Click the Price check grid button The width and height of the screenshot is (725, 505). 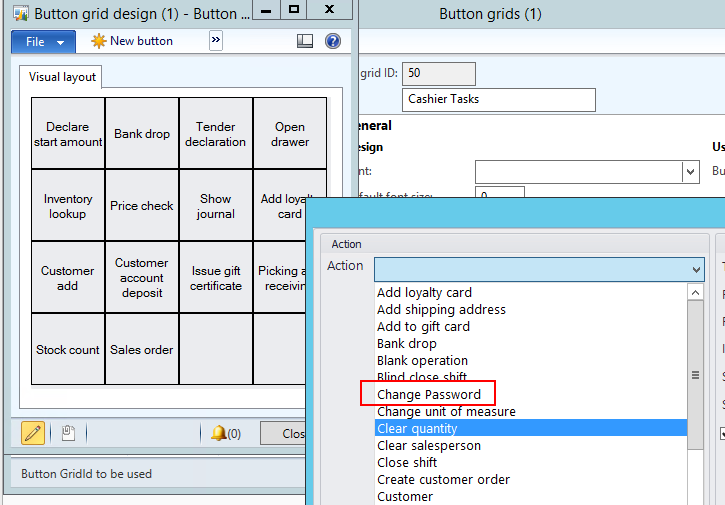pos(142,206)
